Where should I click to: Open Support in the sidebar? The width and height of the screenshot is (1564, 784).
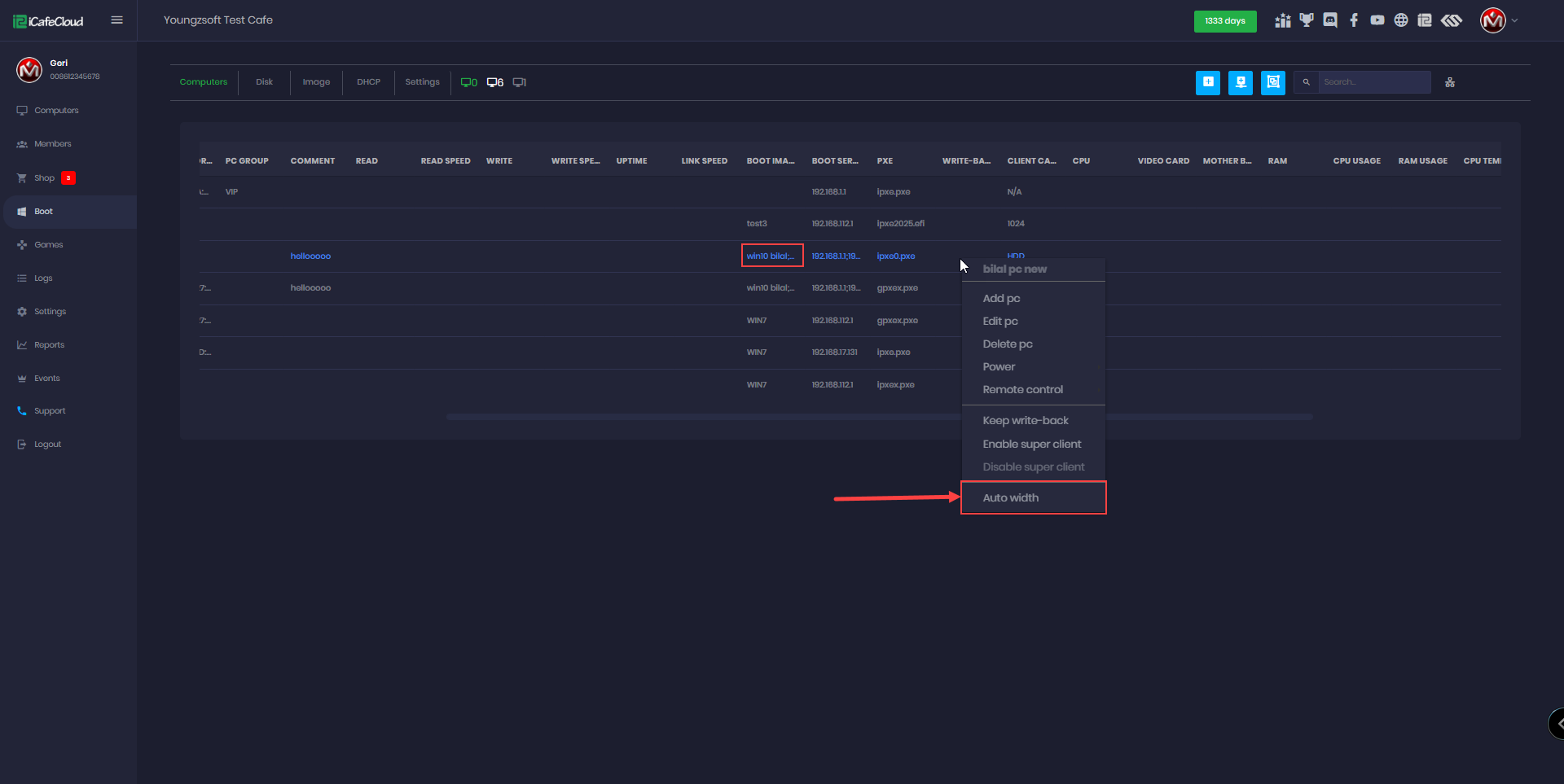pos(50,411)
